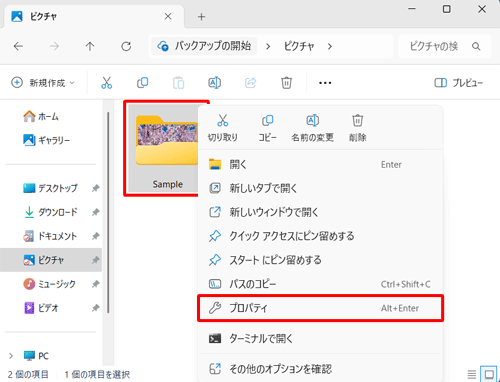Click the バックアップの開始 button in address bar
The image size is (500, 382).
[204, 46]
